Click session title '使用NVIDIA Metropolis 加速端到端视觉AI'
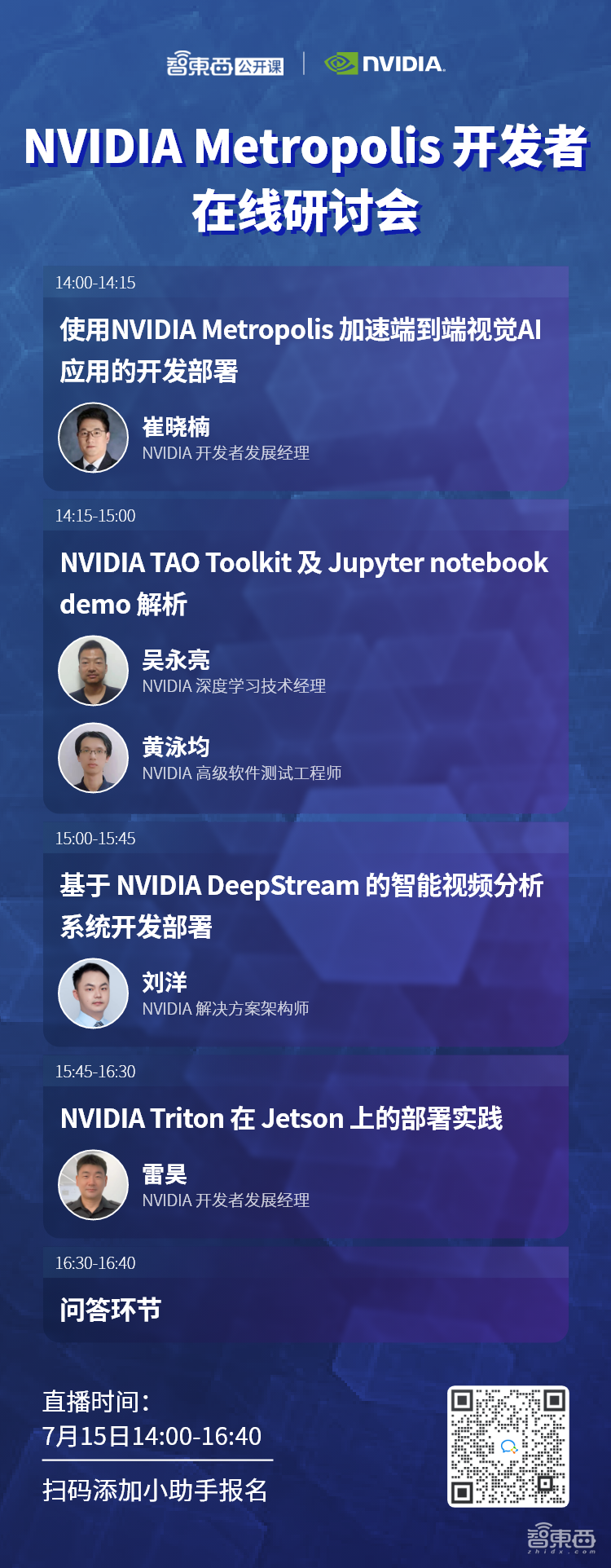 pyautogui.click(x=301, y=330)
